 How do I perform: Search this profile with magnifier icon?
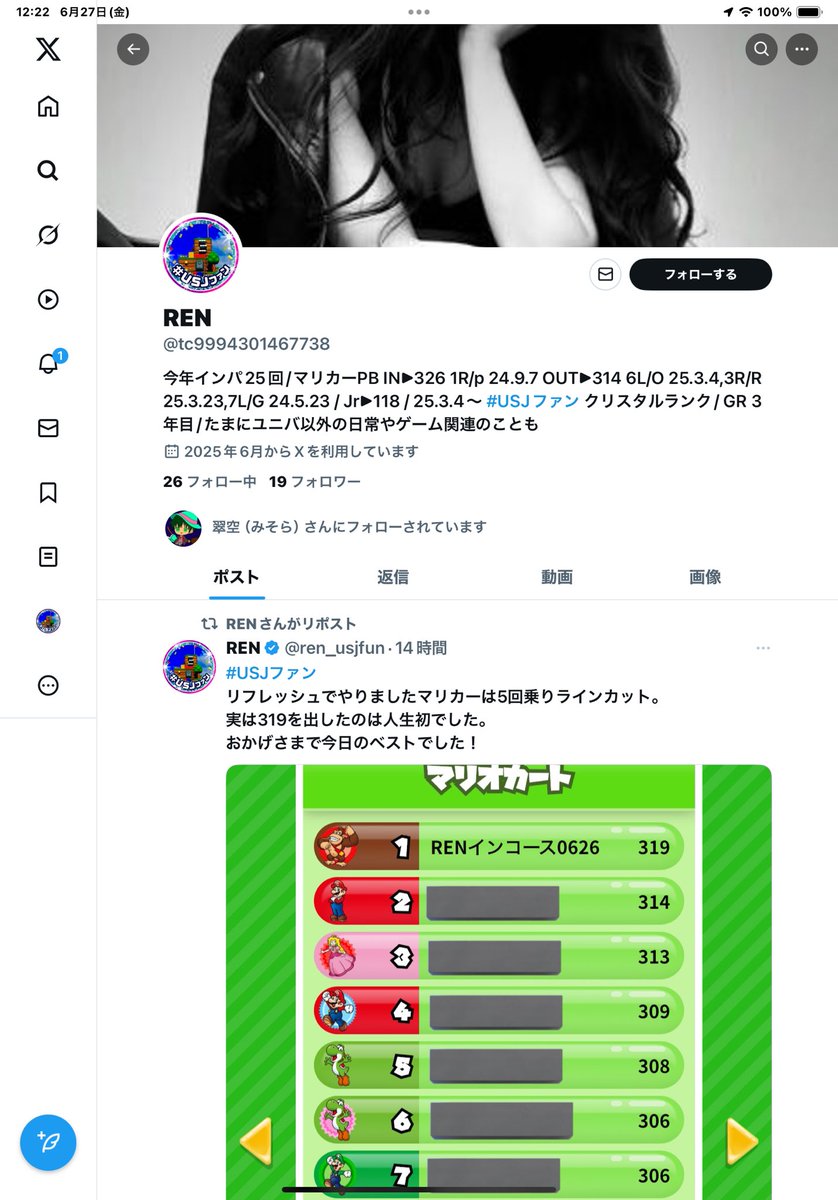(761, 49)
